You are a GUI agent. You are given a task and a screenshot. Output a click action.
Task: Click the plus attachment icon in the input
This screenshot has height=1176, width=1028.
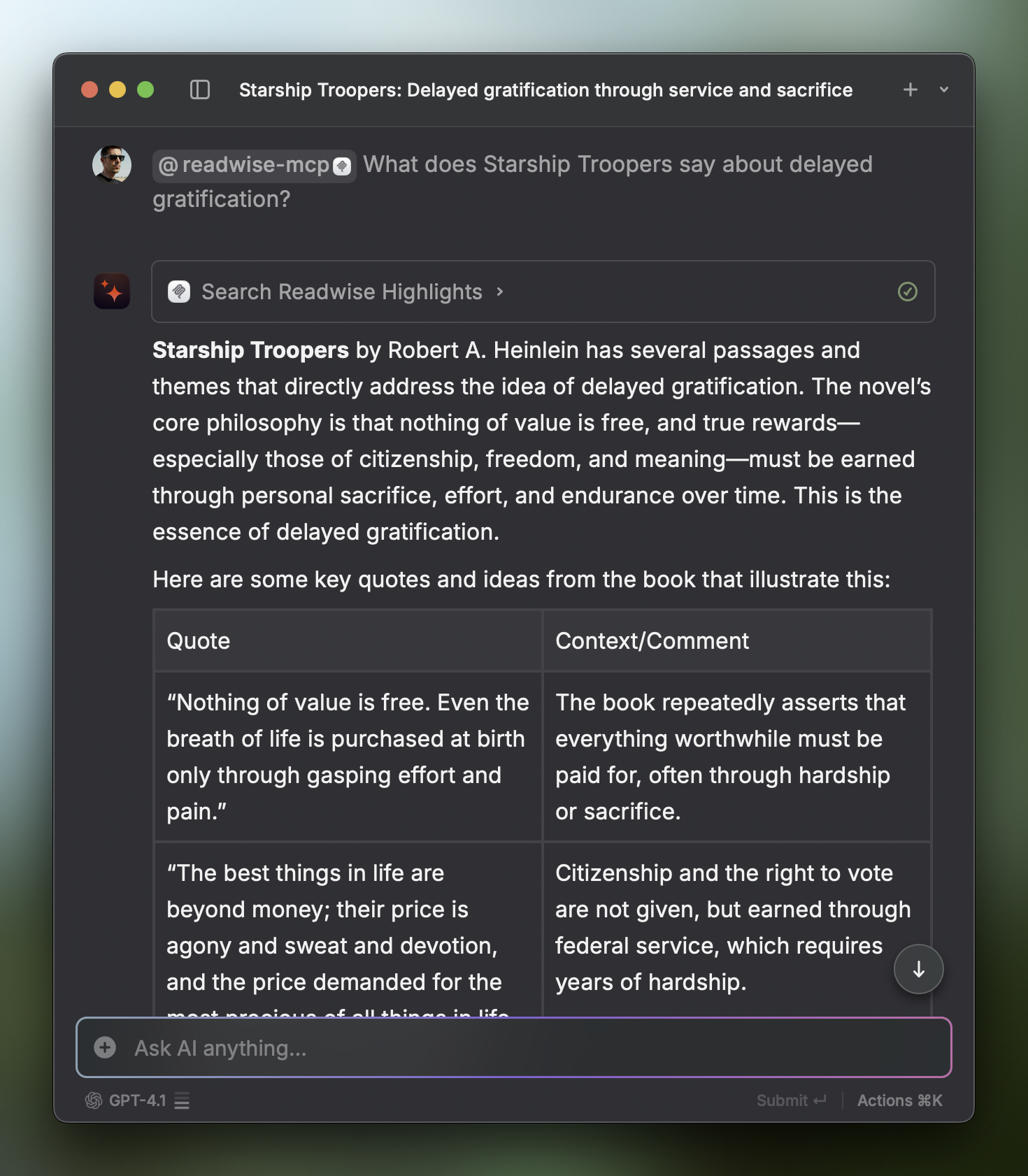[x=105, y=1047]
